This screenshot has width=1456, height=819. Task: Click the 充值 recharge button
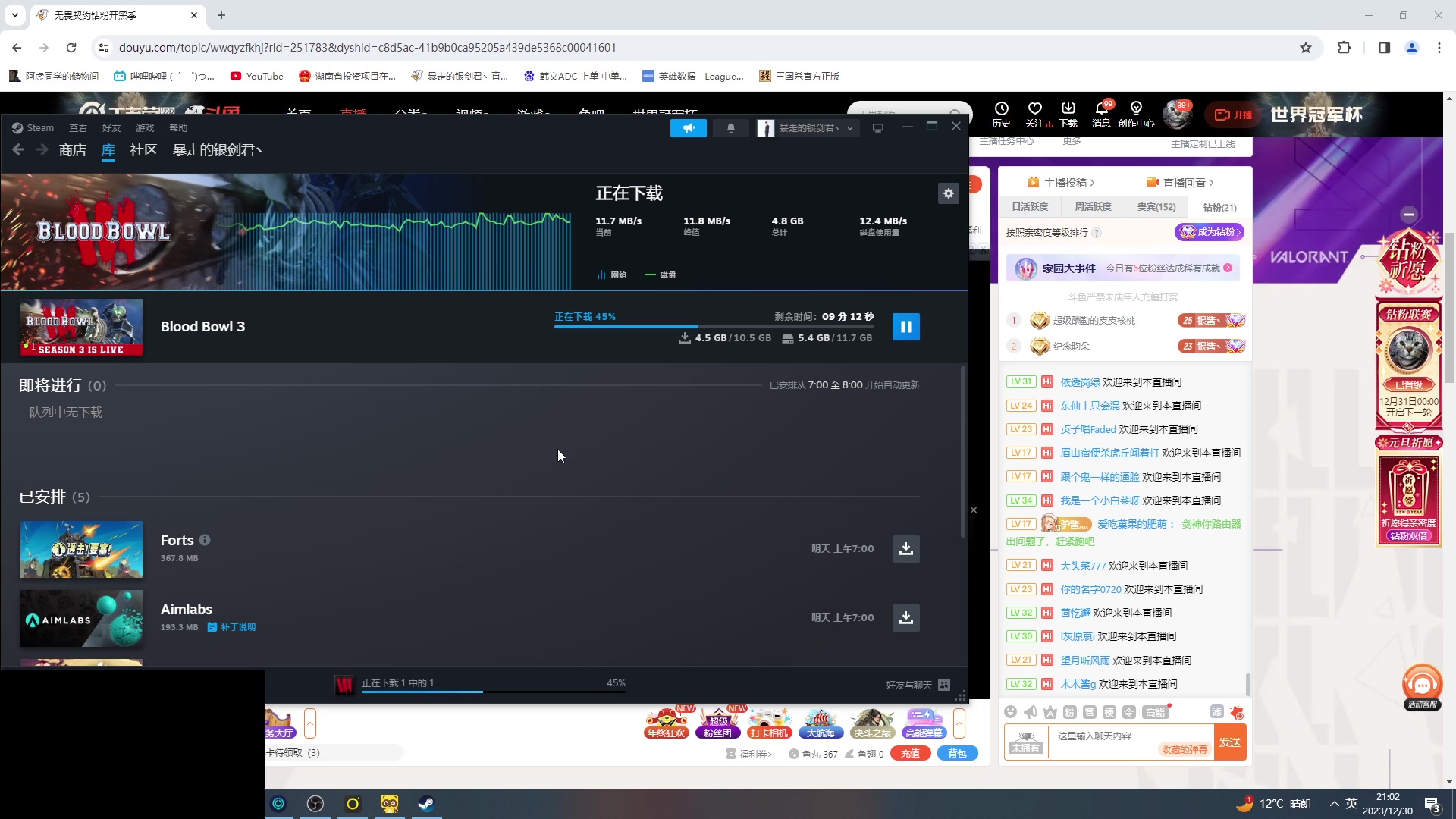pyautogui.click(x=910, y=753)
